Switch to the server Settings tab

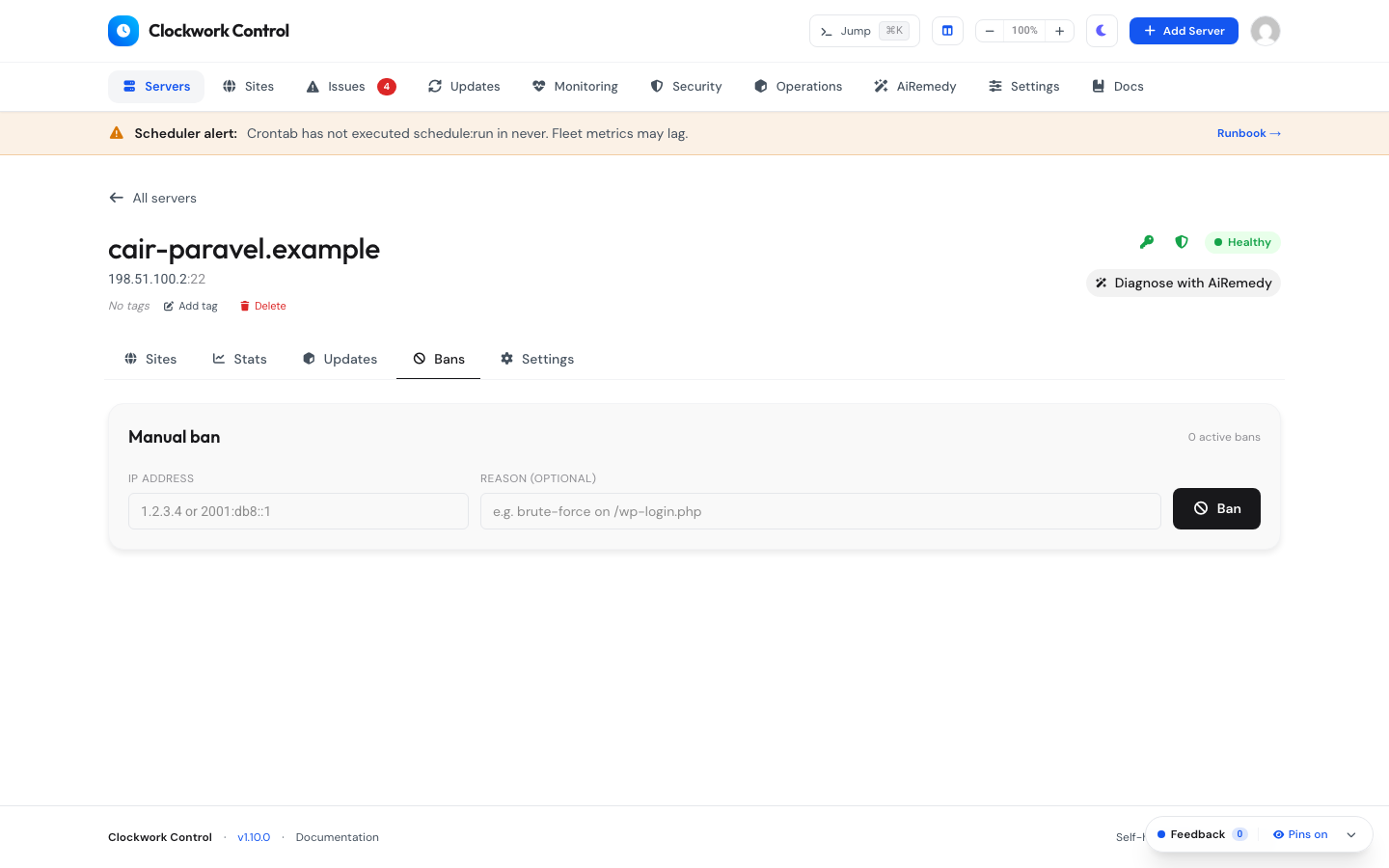(537, 359)
